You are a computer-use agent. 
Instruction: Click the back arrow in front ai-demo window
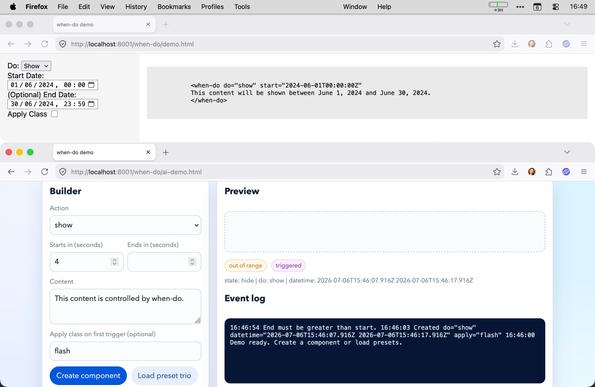[x=11, y=172]
